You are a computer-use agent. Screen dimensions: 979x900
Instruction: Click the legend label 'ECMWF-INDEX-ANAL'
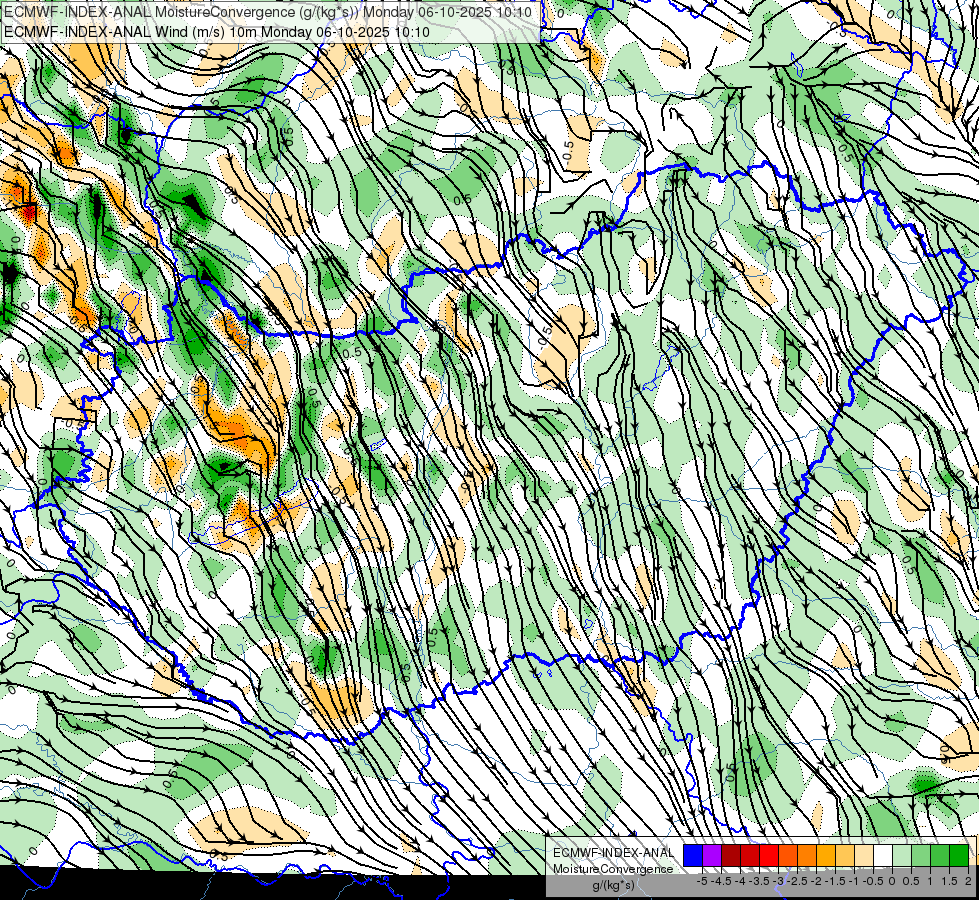[x=613, y=853]
